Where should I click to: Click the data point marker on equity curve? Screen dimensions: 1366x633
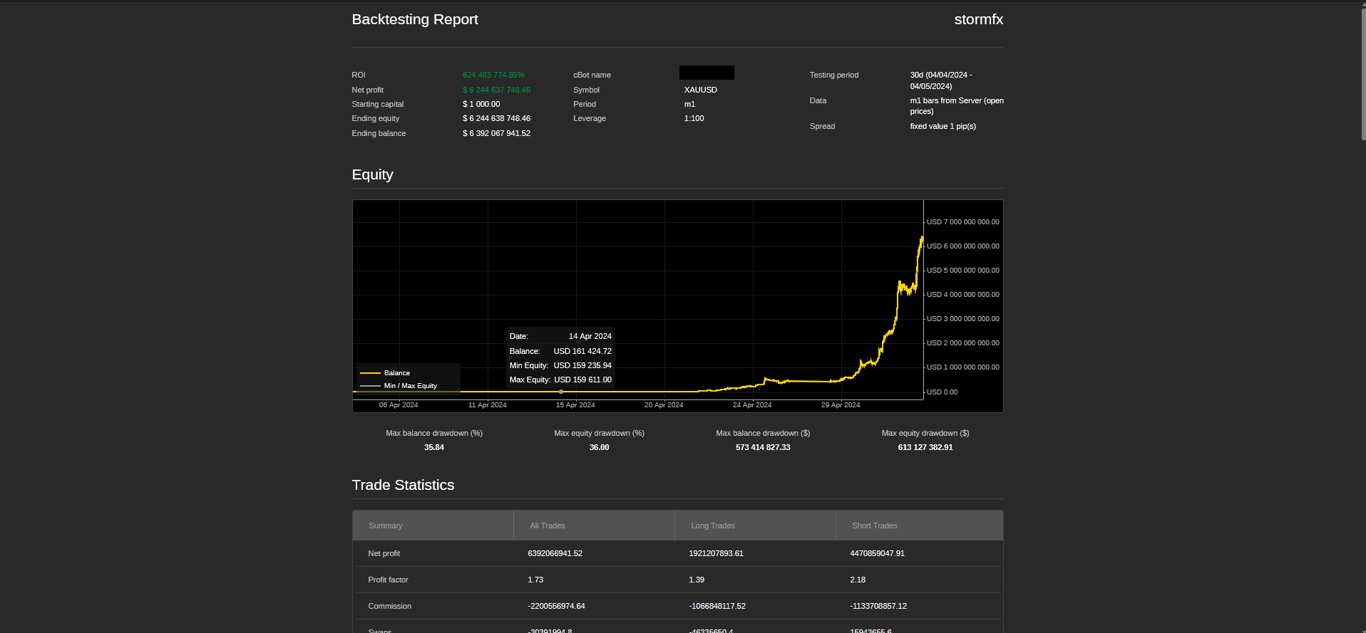point(561,391)
